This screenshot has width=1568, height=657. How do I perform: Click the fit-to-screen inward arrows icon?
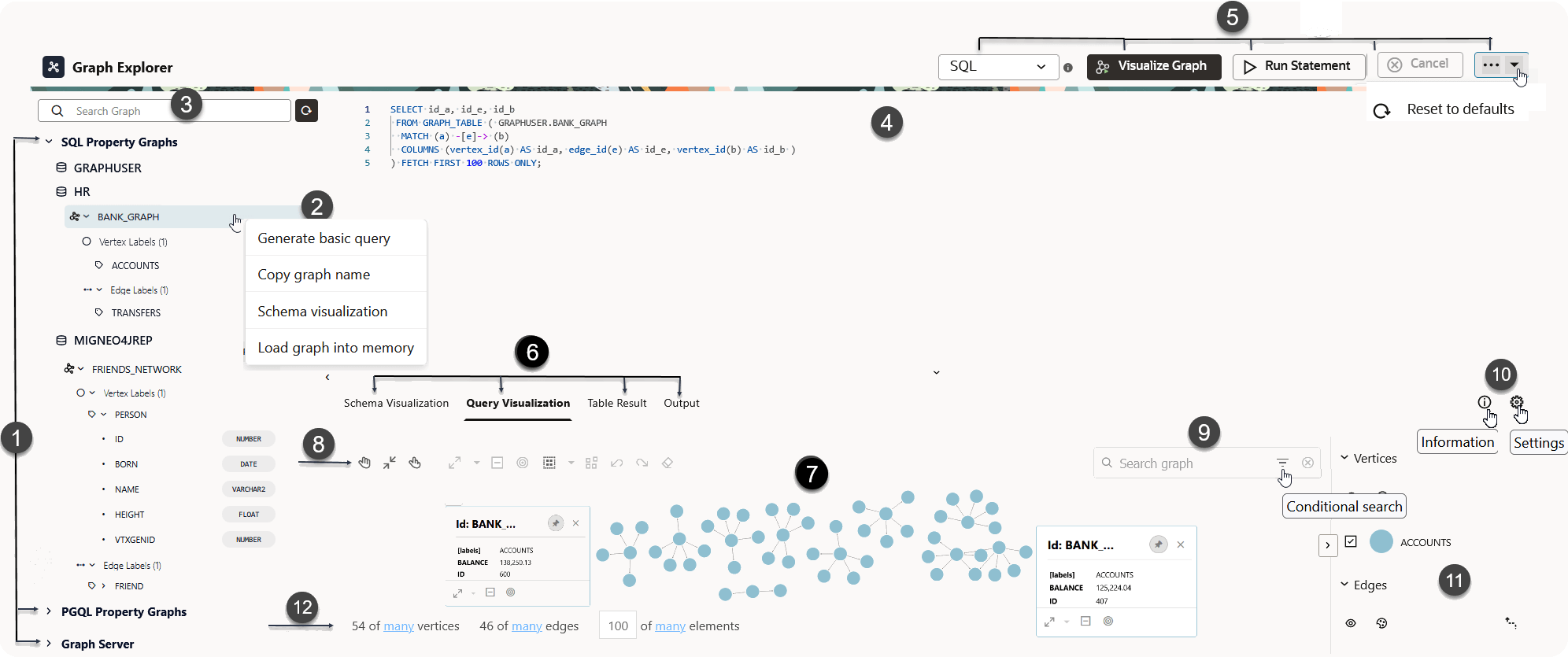click(x=390, y=463)
